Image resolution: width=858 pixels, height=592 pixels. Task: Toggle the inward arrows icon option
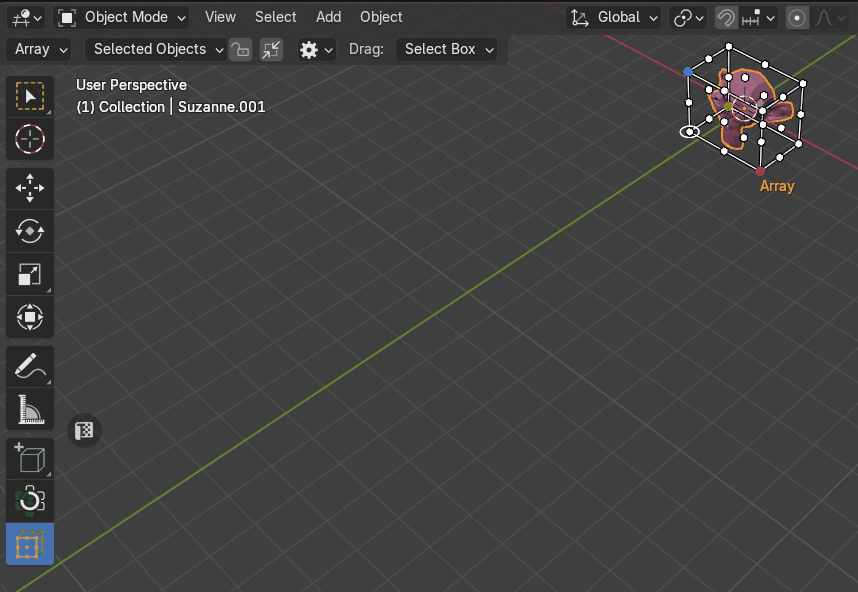(x=271, y=50)
